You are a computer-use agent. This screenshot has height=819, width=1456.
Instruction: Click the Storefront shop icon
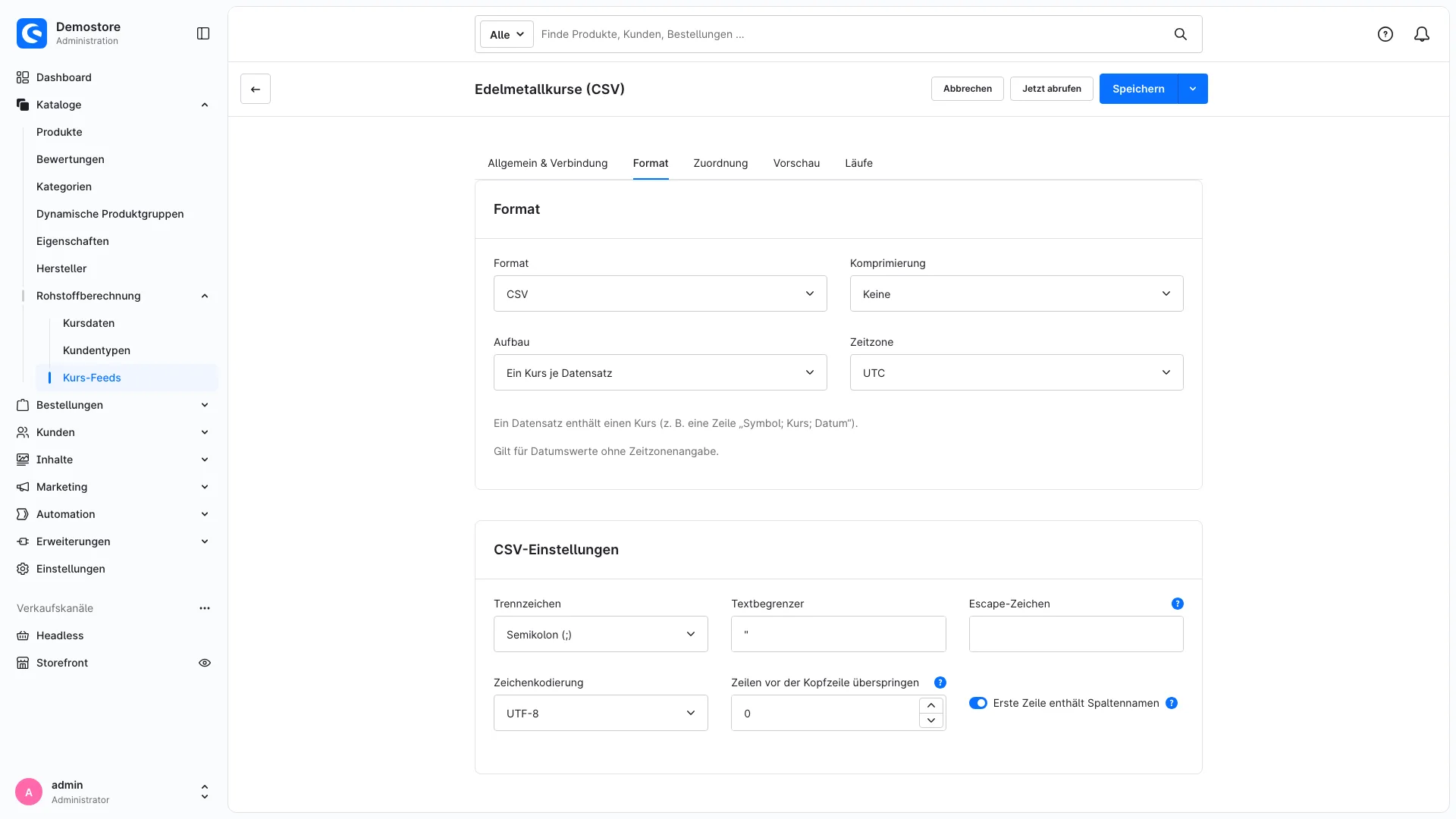pos(23,663)
